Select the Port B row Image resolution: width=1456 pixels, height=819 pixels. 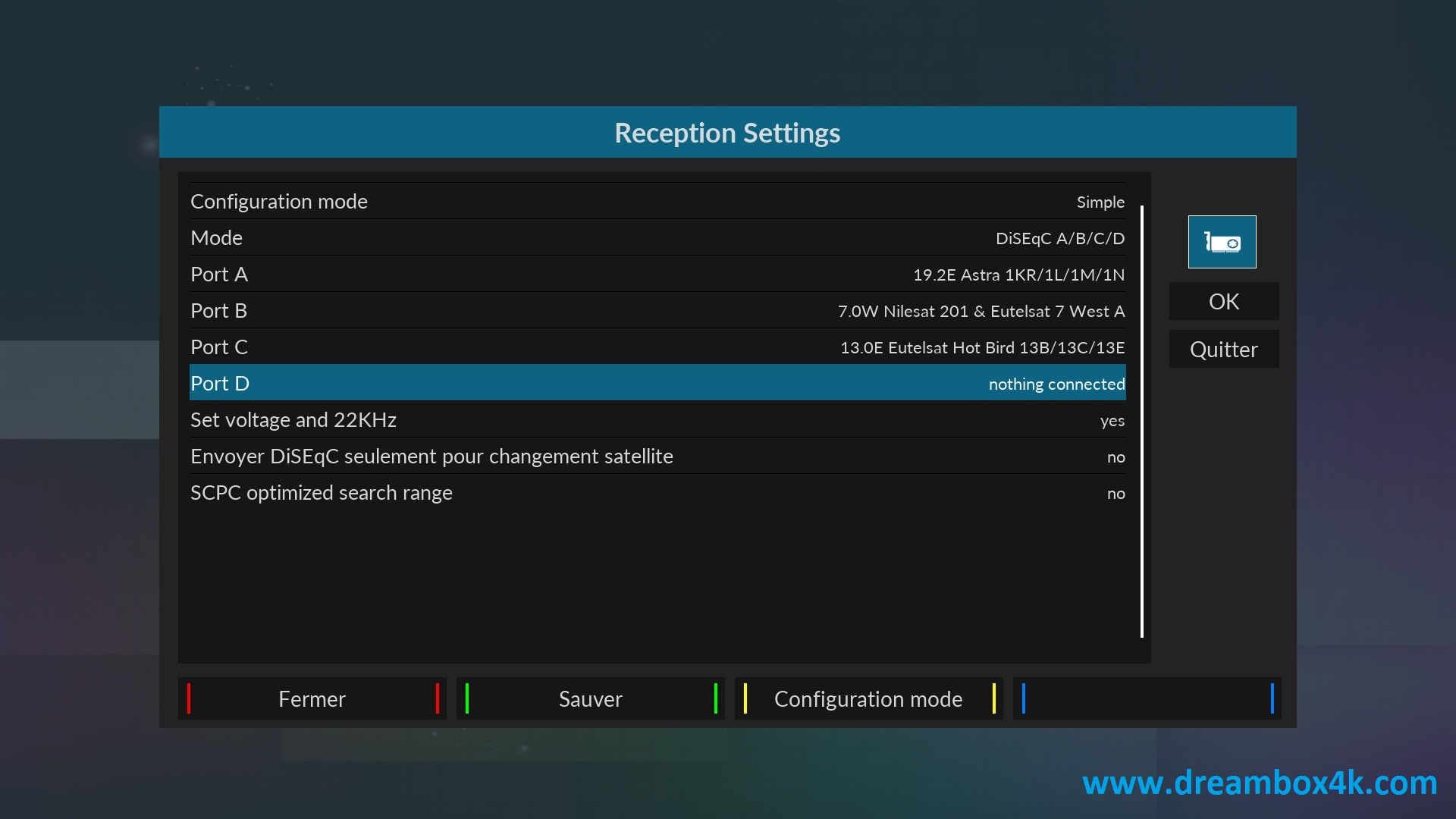click(x=657, y=310)
